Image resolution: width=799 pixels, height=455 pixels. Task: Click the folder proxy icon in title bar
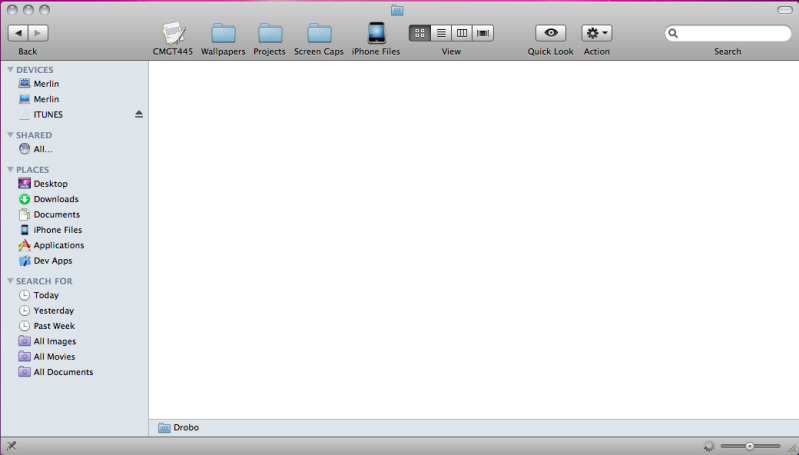(x=397, y=10)
